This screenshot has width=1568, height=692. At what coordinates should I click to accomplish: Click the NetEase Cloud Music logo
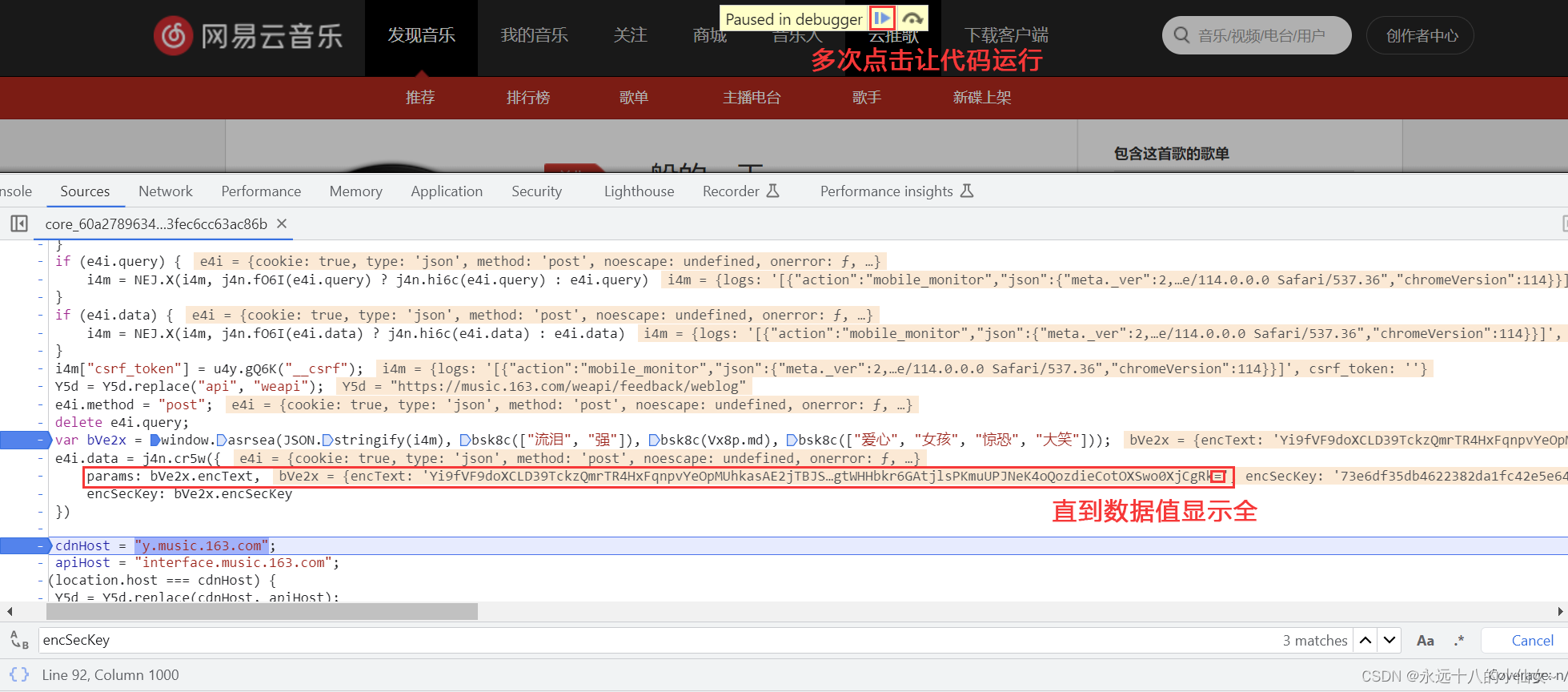tap(248, 35)
